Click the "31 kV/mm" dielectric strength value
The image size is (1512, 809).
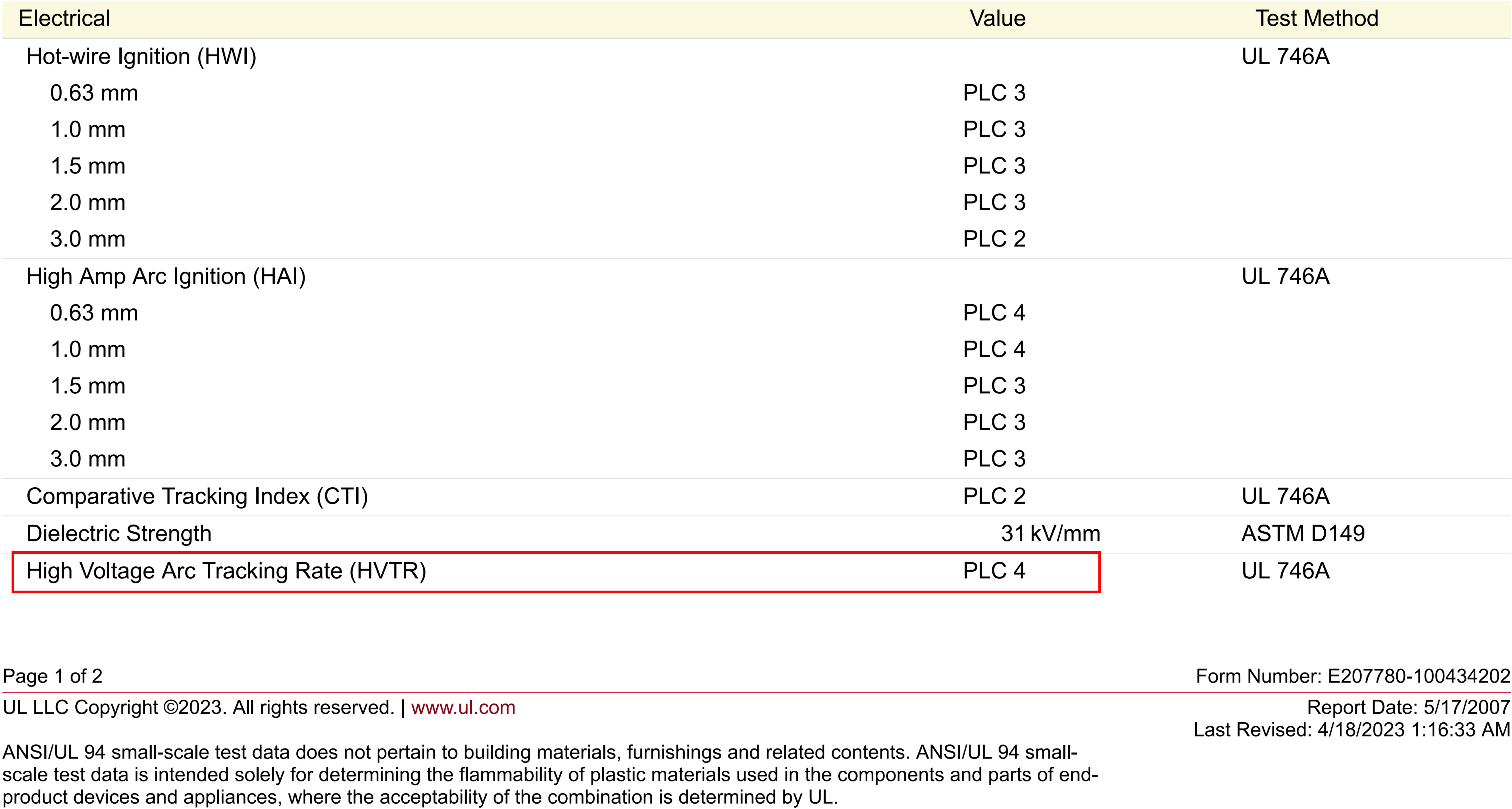click(1051, 534)
